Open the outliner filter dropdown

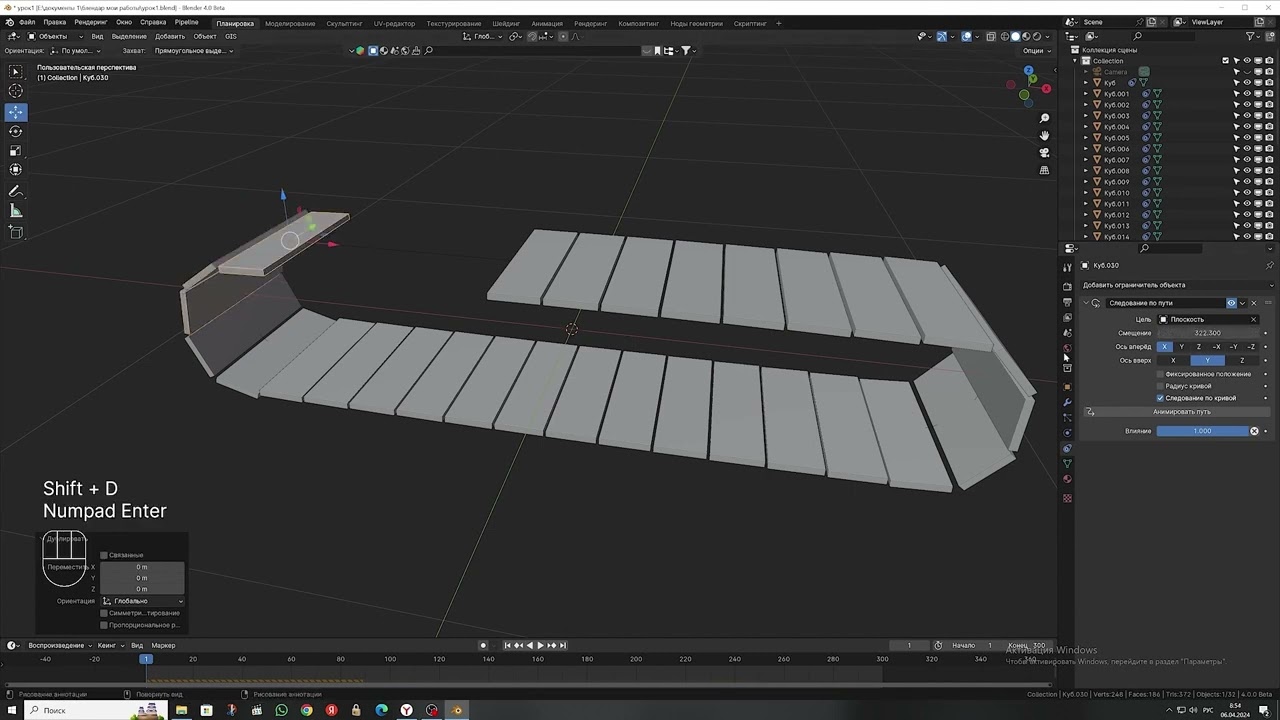click(x=1254, y=36)
